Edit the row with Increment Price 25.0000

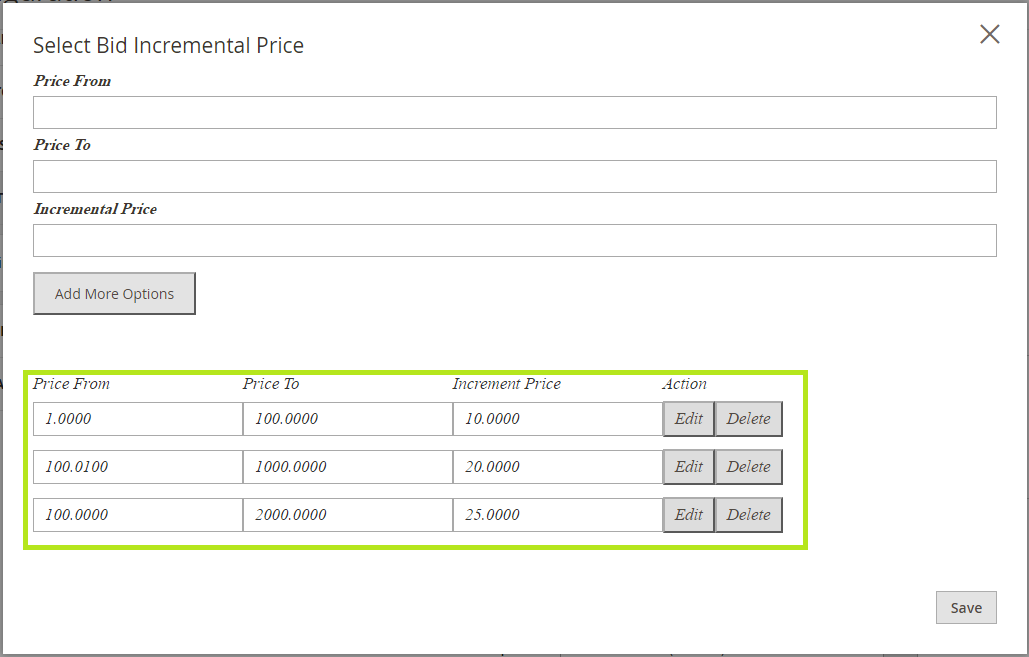(x=688, y=515)
